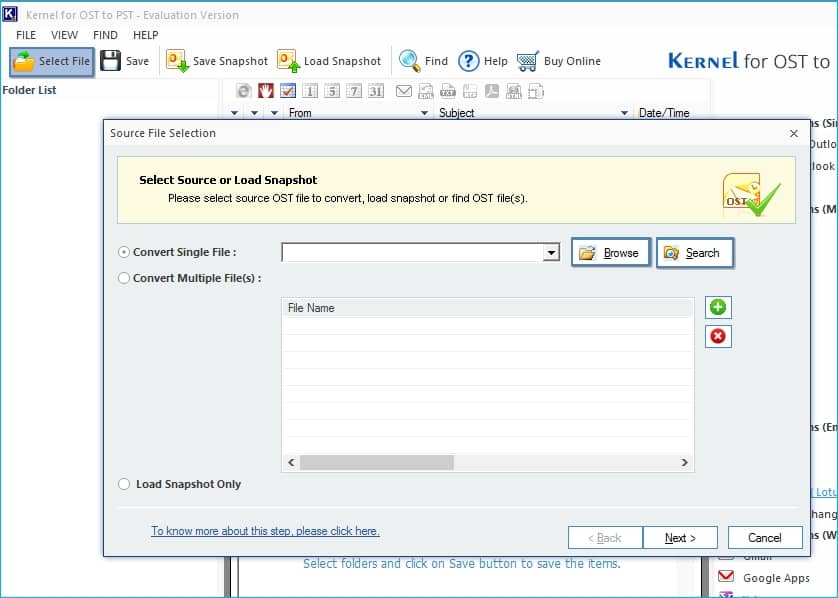Click the Save Snapshot icon
Screen dimensions: 838x598
177,61
